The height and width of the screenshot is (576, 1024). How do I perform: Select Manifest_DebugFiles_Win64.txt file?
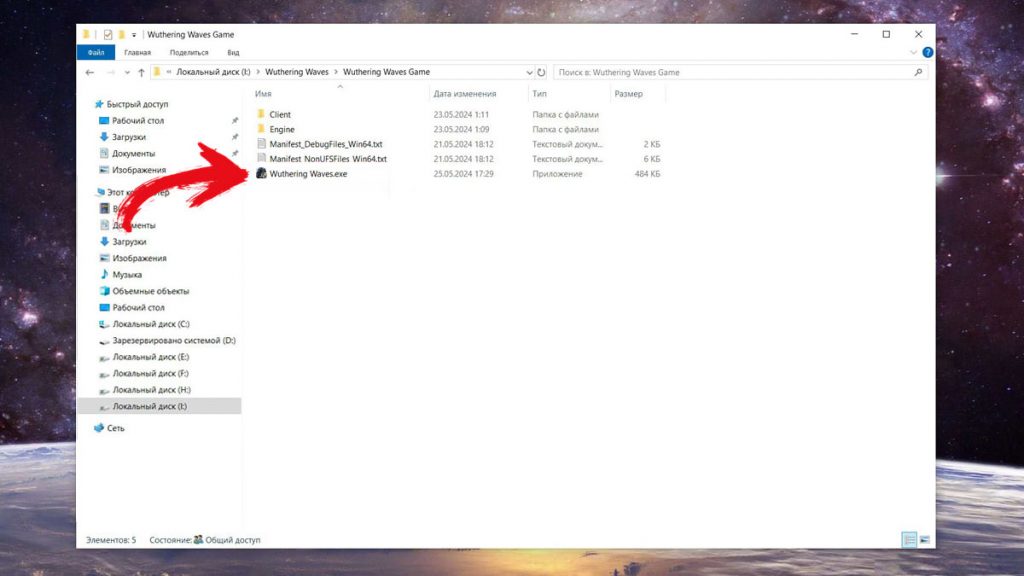[325, 144]
